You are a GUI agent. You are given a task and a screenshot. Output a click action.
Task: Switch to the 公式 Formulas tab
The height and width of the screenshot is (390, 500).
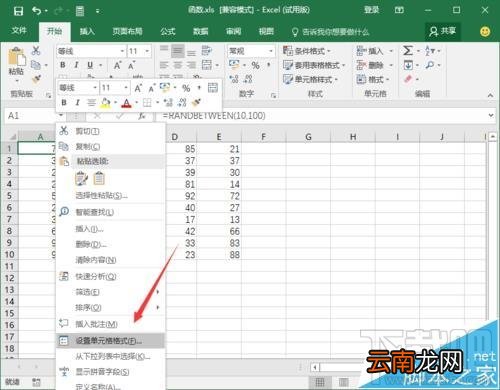point(168,31)
